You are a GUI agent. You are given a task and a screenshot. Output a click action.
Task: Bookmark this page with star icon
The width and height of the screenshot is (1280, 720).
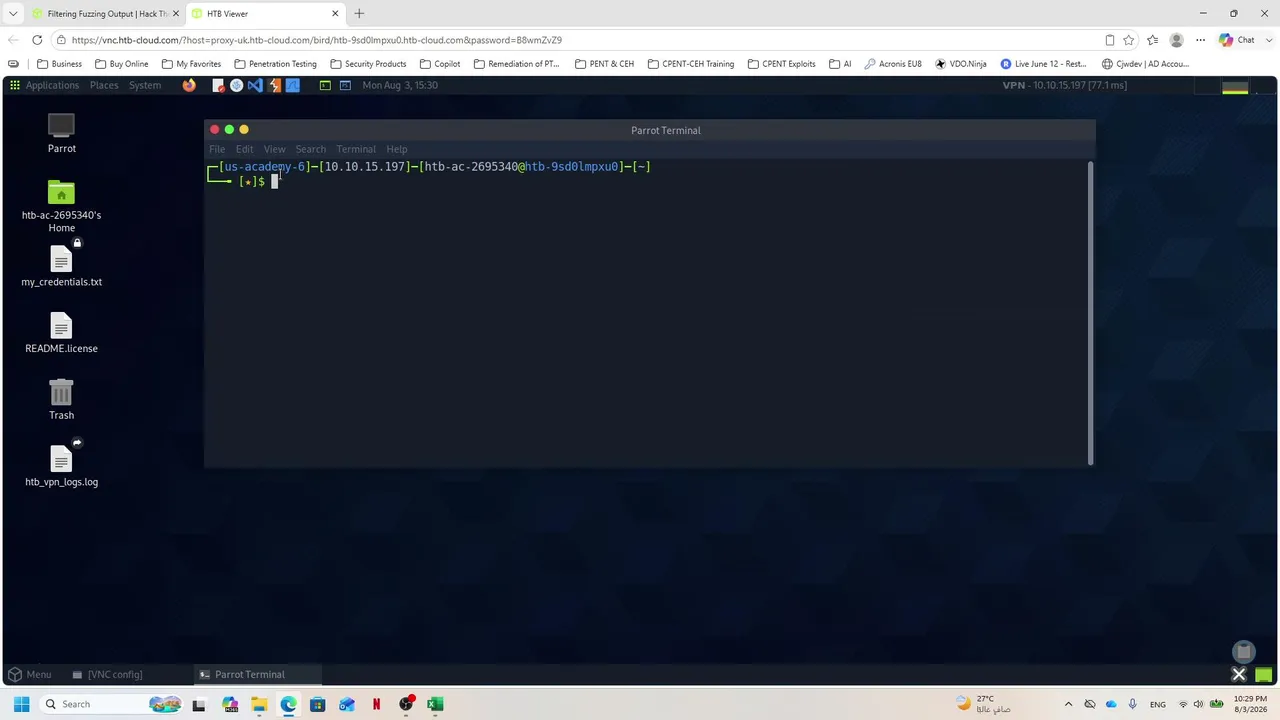click(x=1129, y=40)
